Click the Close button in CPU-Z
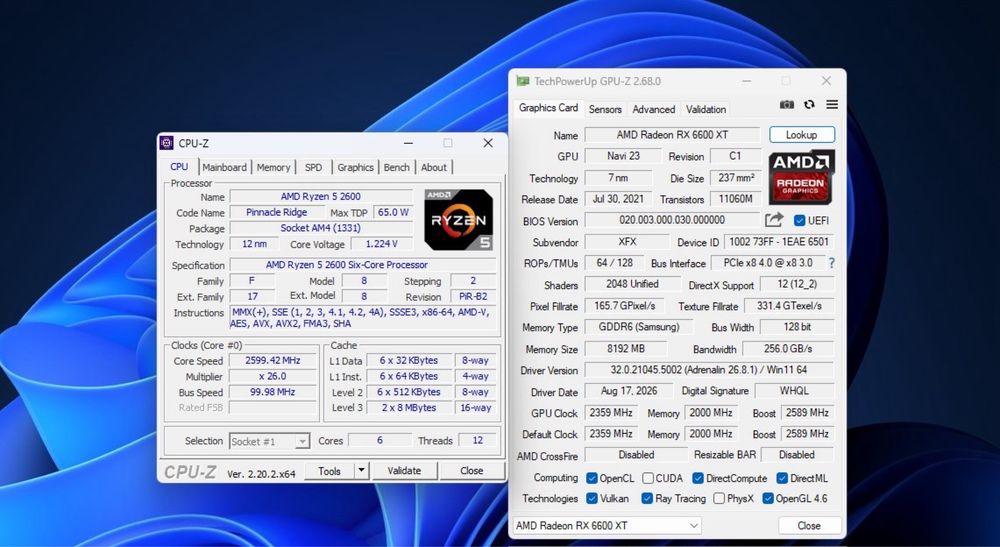This screenshot has width=1000, height=547. (x=471, y=470)
